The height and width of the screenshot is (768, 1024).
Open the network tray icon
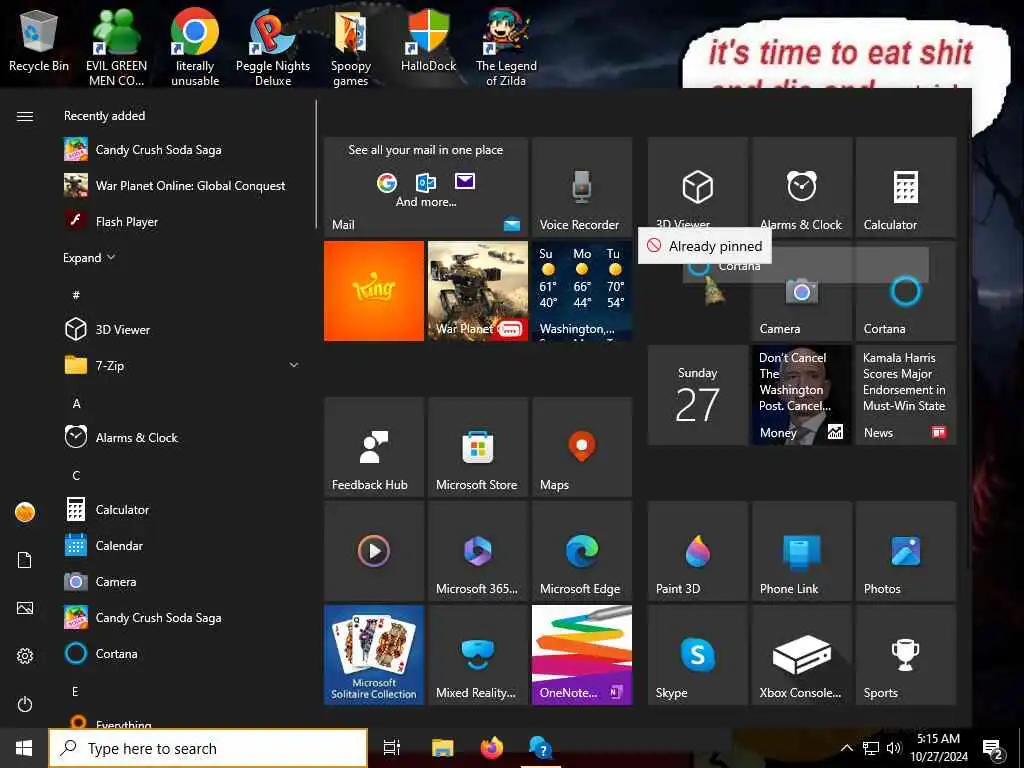tap(871, 748)
